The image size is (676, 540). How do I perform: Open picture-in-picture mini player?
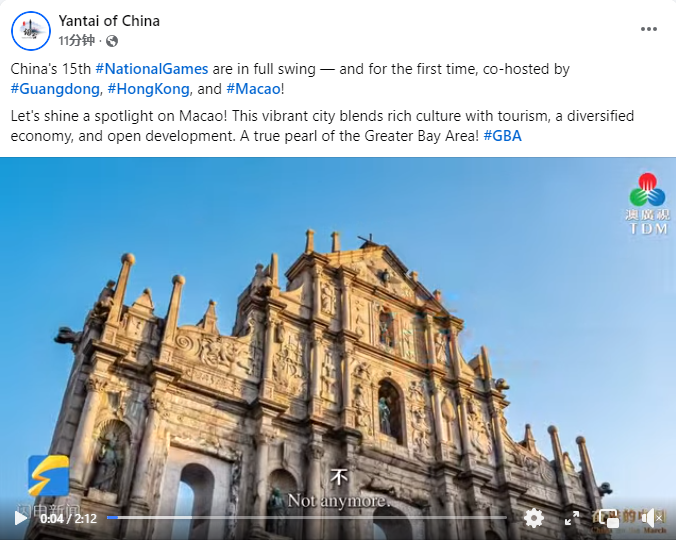click(609, 518)
